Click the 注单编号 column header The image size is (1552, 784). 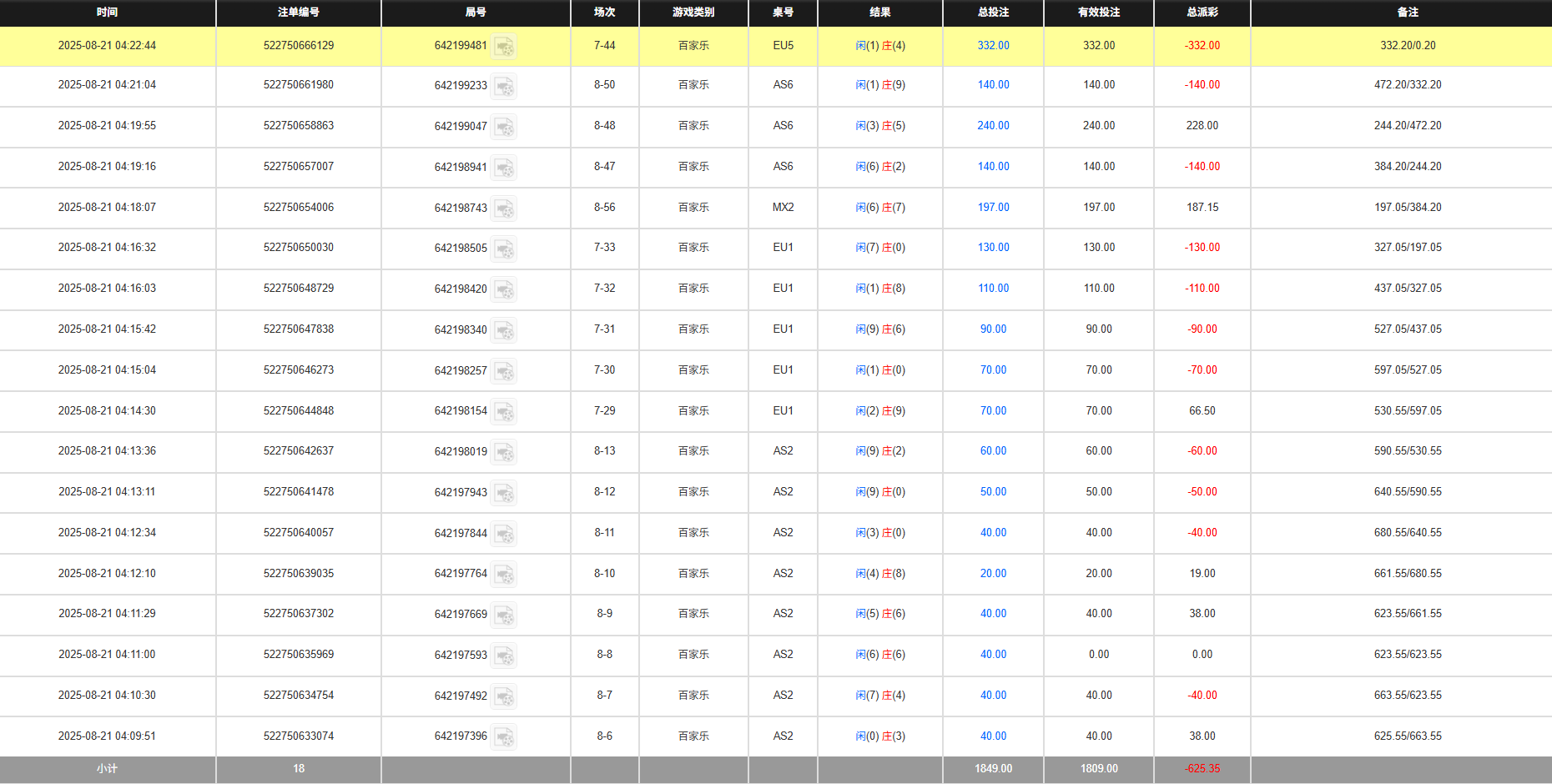tap(298, 13)
